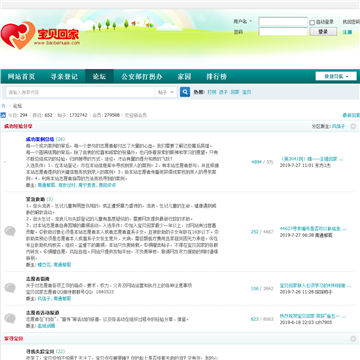Click the search content input field
360x360 pixels.
80,92
